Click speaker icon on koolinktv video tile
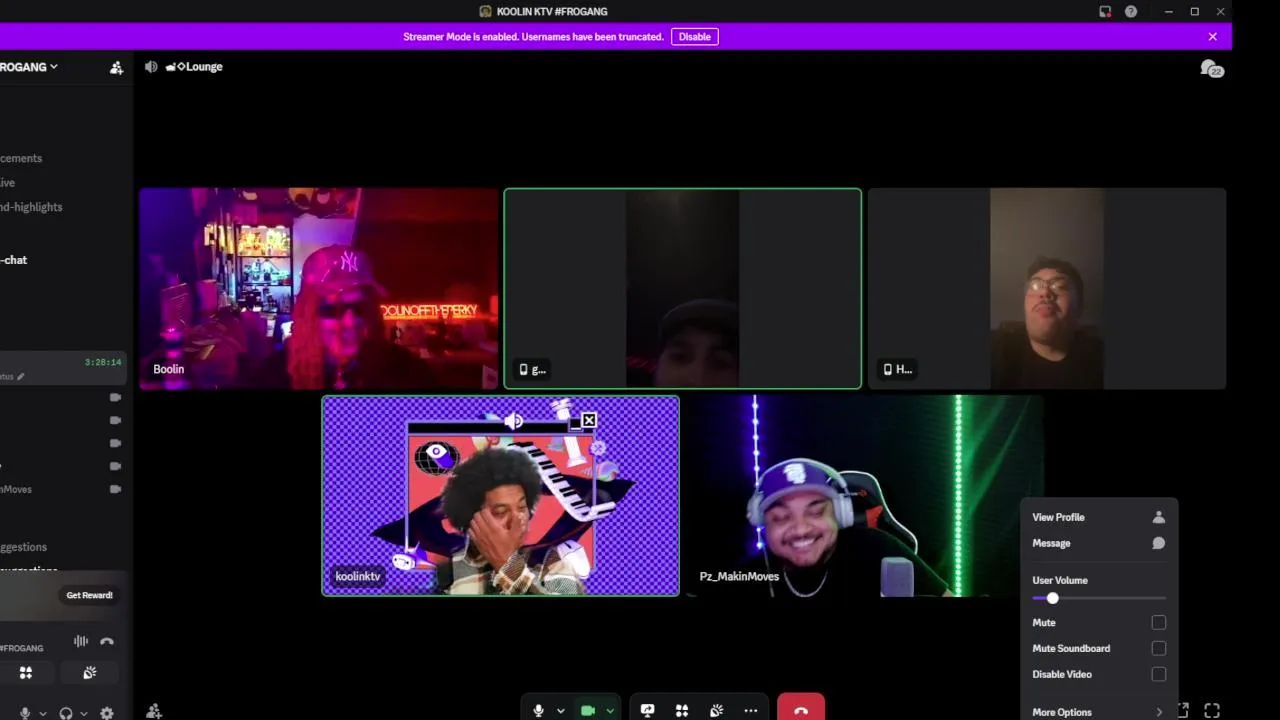Viewport: 1280px width, 720px height. pyautogui.click(x=513, y=421)
